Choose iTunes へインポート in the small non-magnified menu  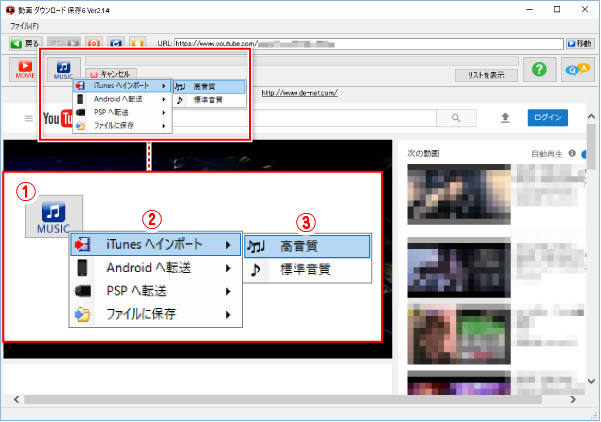(122, 86)
